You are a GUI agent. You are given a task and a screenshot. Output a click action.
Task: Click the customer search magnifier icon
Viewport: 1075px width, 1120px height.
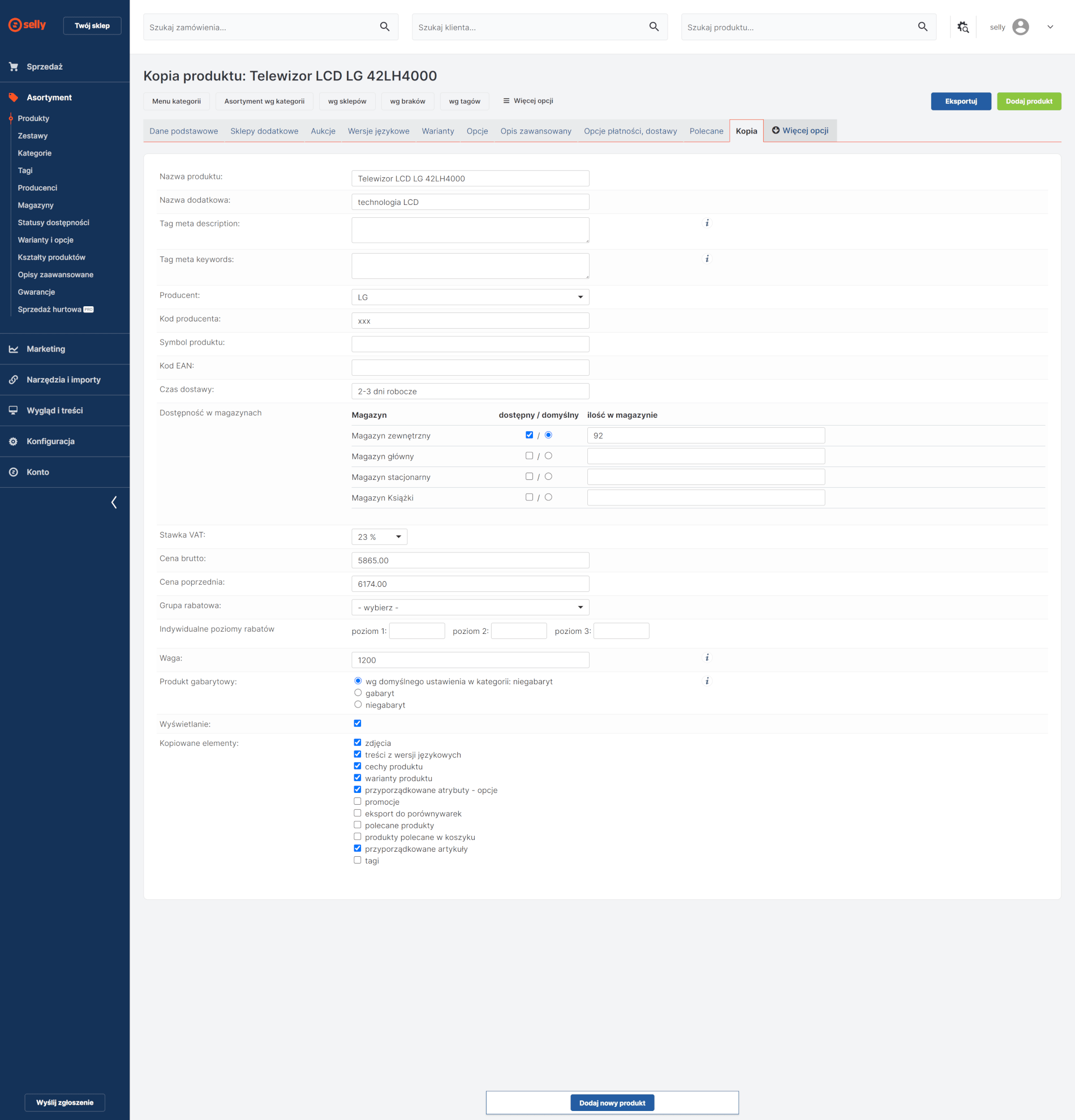[654, 27]
